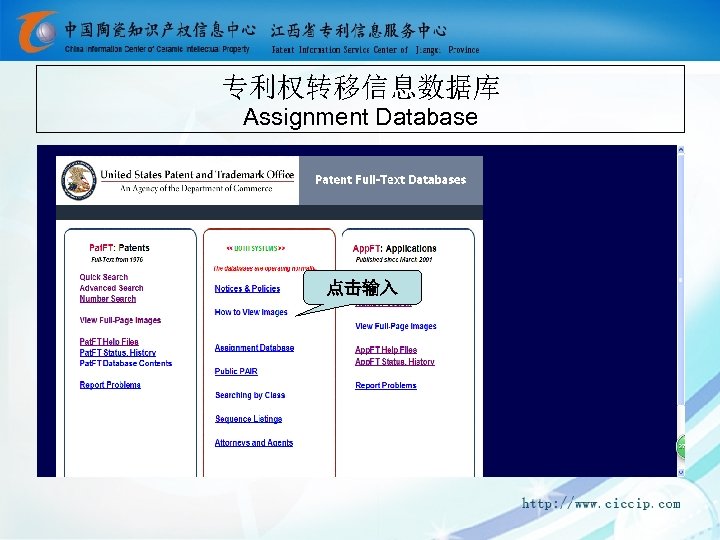Open PatFT Quick Search
This screenshot has width=720, height=540.
[x=104, y=277]
